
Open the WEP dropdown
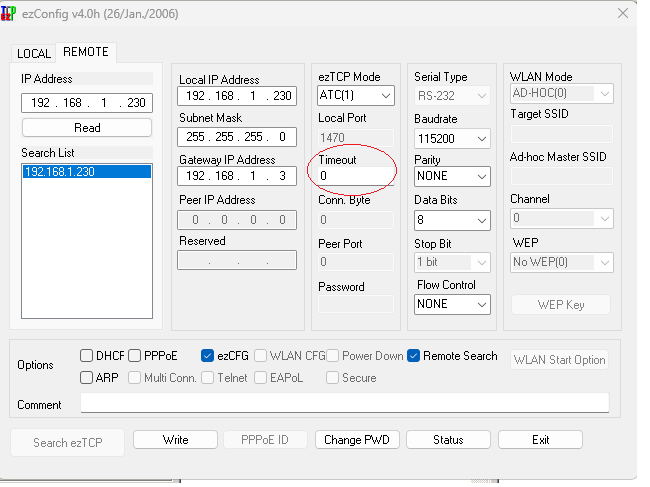point(562,262)
